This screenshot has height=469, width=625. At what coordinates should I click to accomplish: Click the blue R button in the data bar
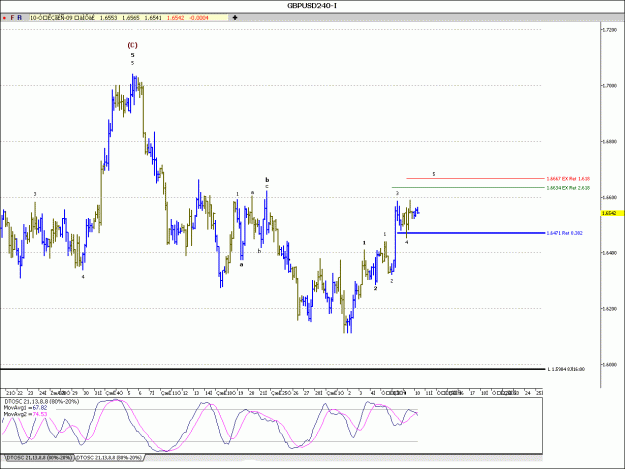click(20, 18)
